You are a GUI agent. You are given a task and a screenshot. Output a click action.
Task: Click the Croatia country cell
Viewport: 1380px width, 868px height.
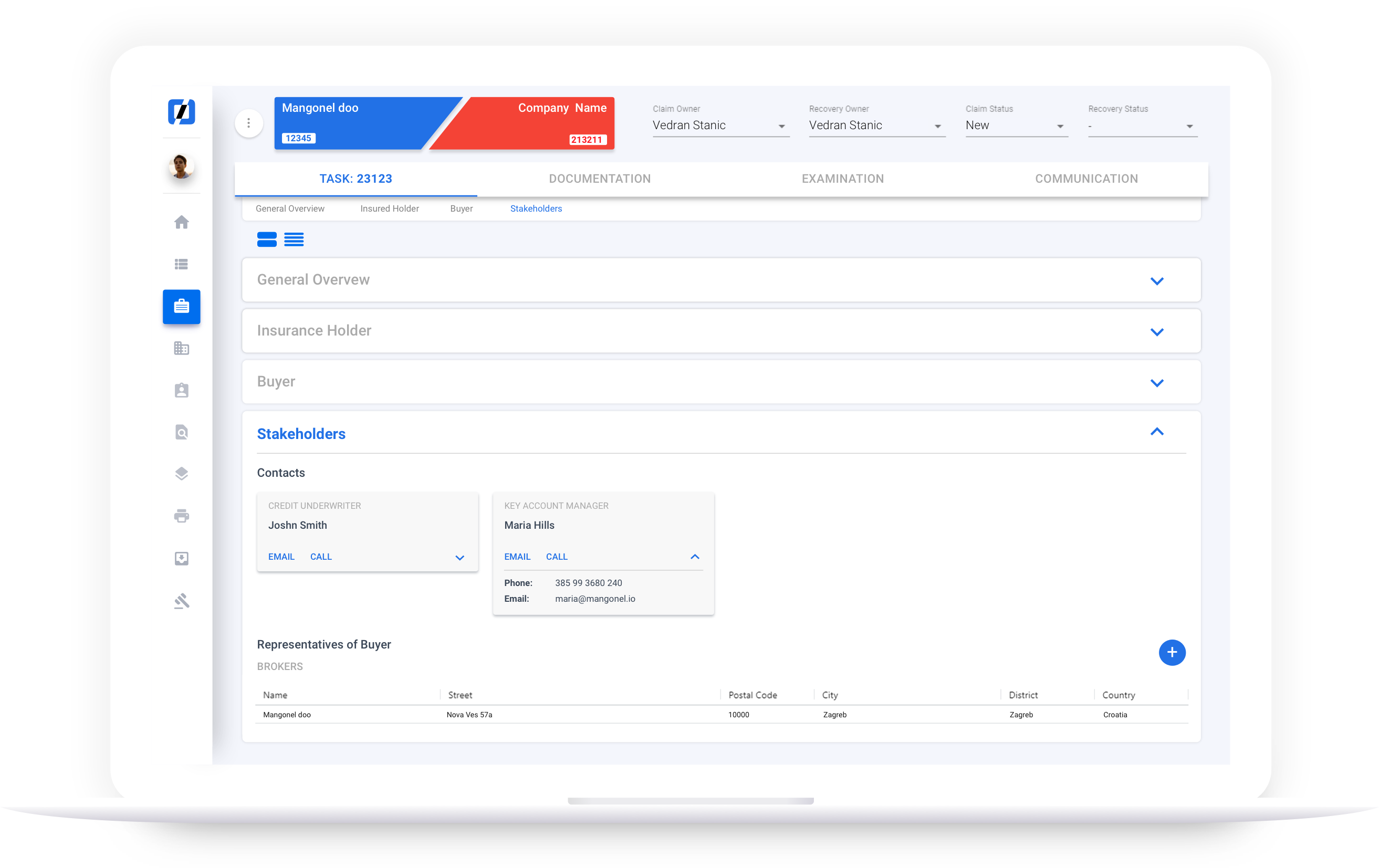click(1115, 715)
